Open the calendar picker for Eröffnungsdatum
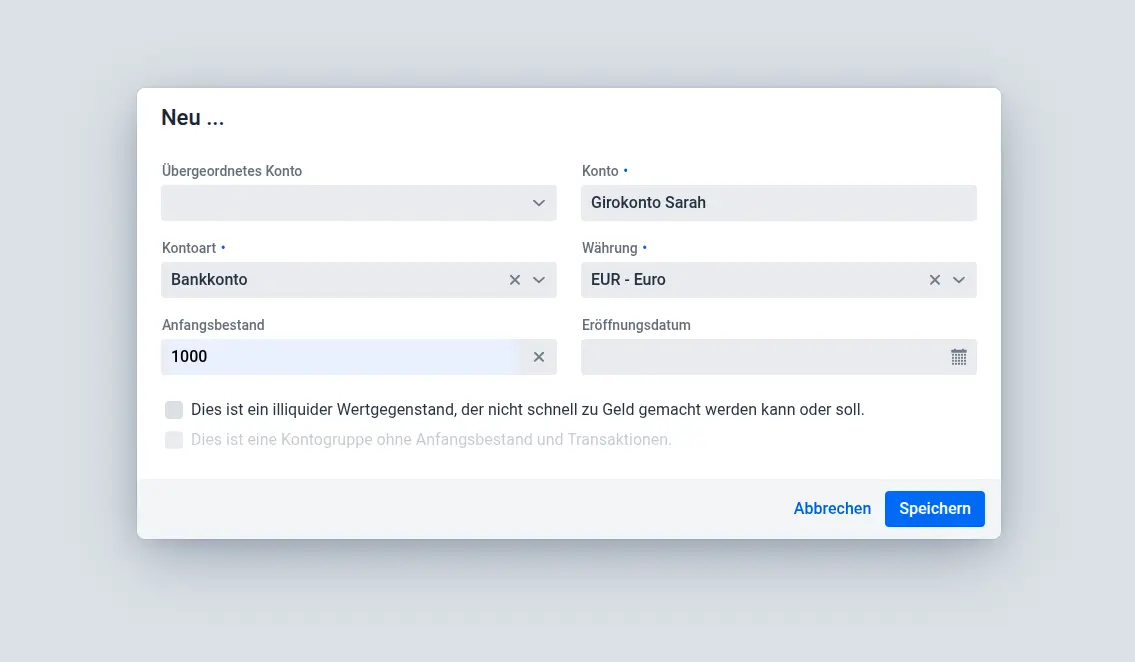1135x662 pixels. click(958, 357)
